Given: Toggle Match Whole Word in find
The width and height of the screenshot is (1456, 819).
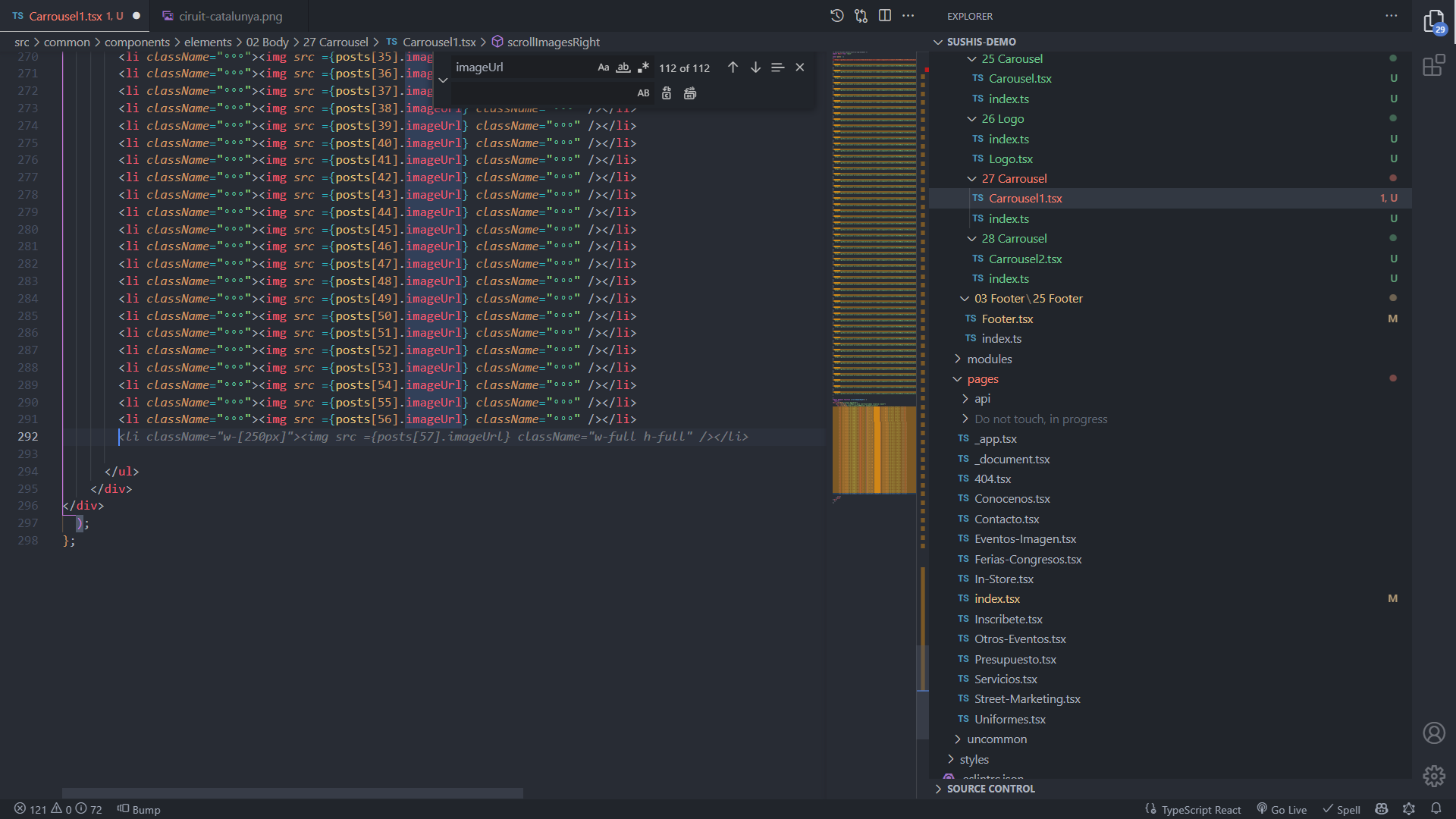Looking at the screenshot, I should (x=623, y=67).
